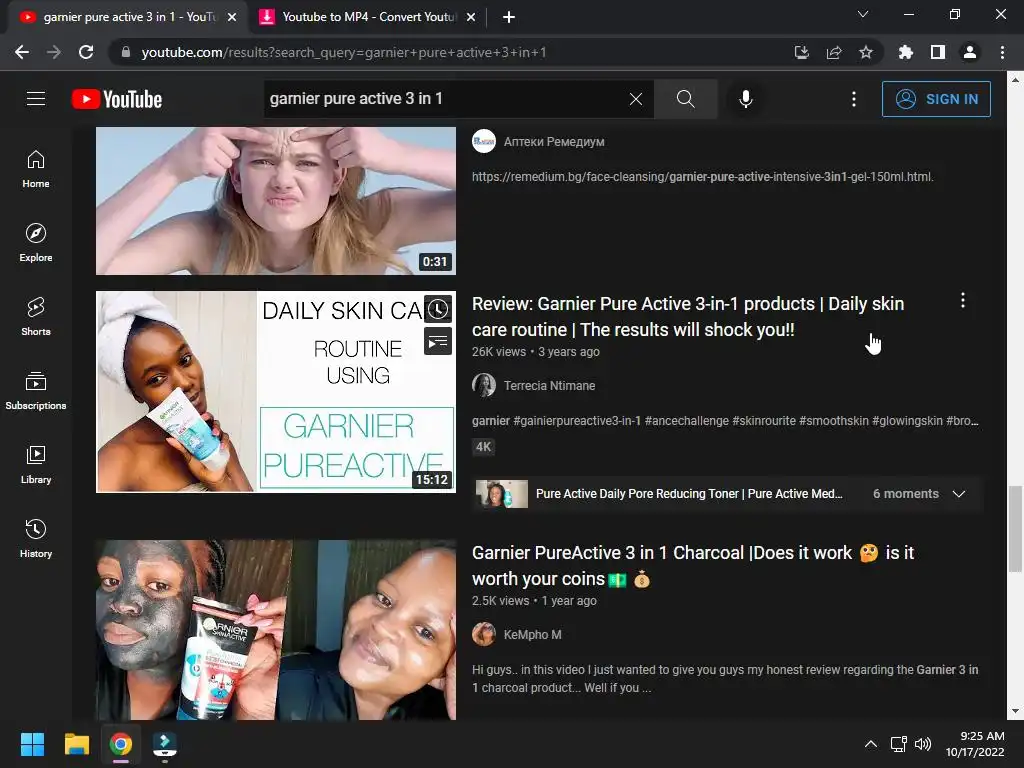This screenshot has width=1024, height=768.
Task: Open Chrome profile icon
Action: click(970, 52)
